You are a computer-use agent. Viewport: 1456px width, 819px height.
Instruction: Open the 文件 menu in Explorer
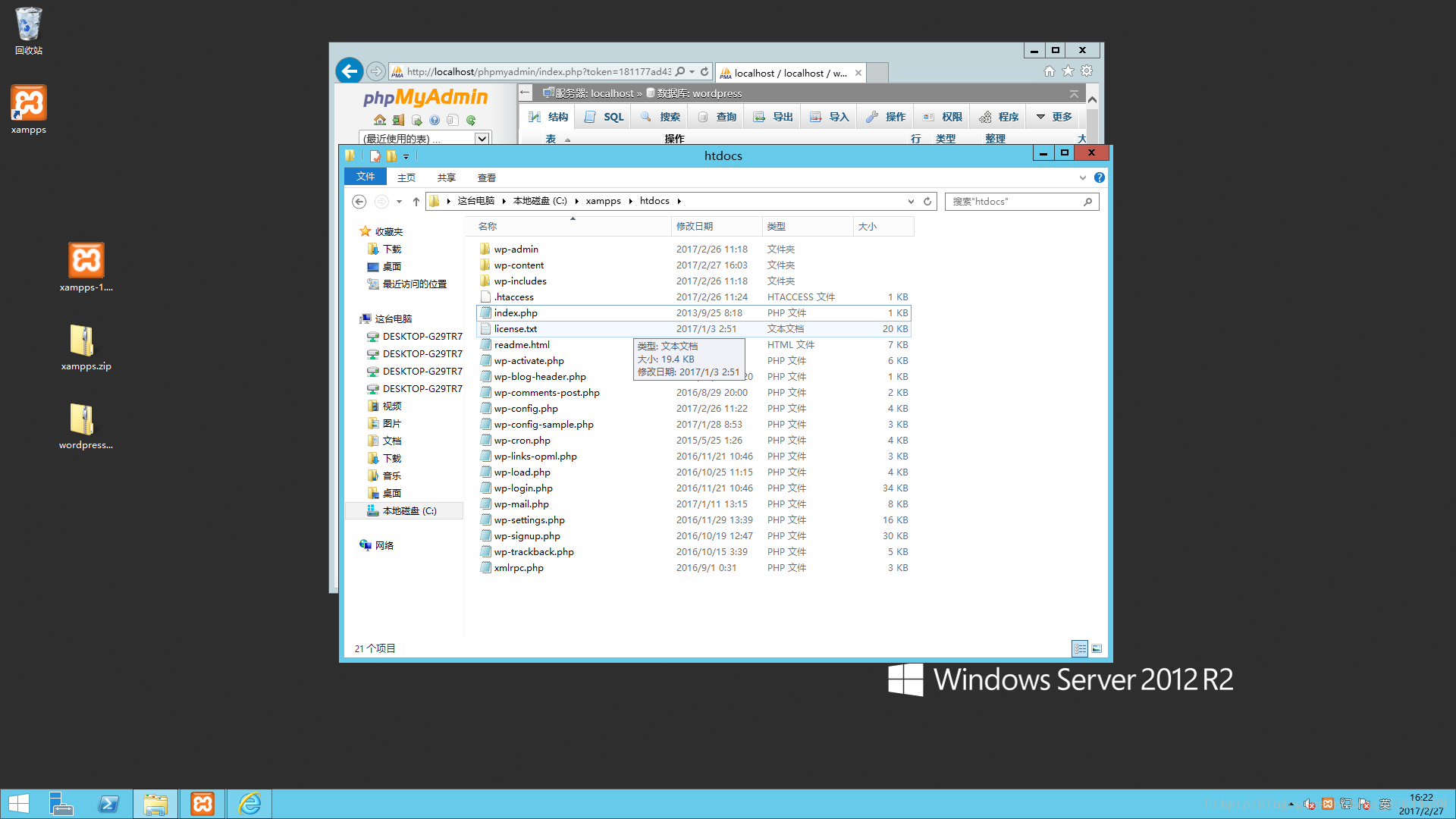click(366, 177)
